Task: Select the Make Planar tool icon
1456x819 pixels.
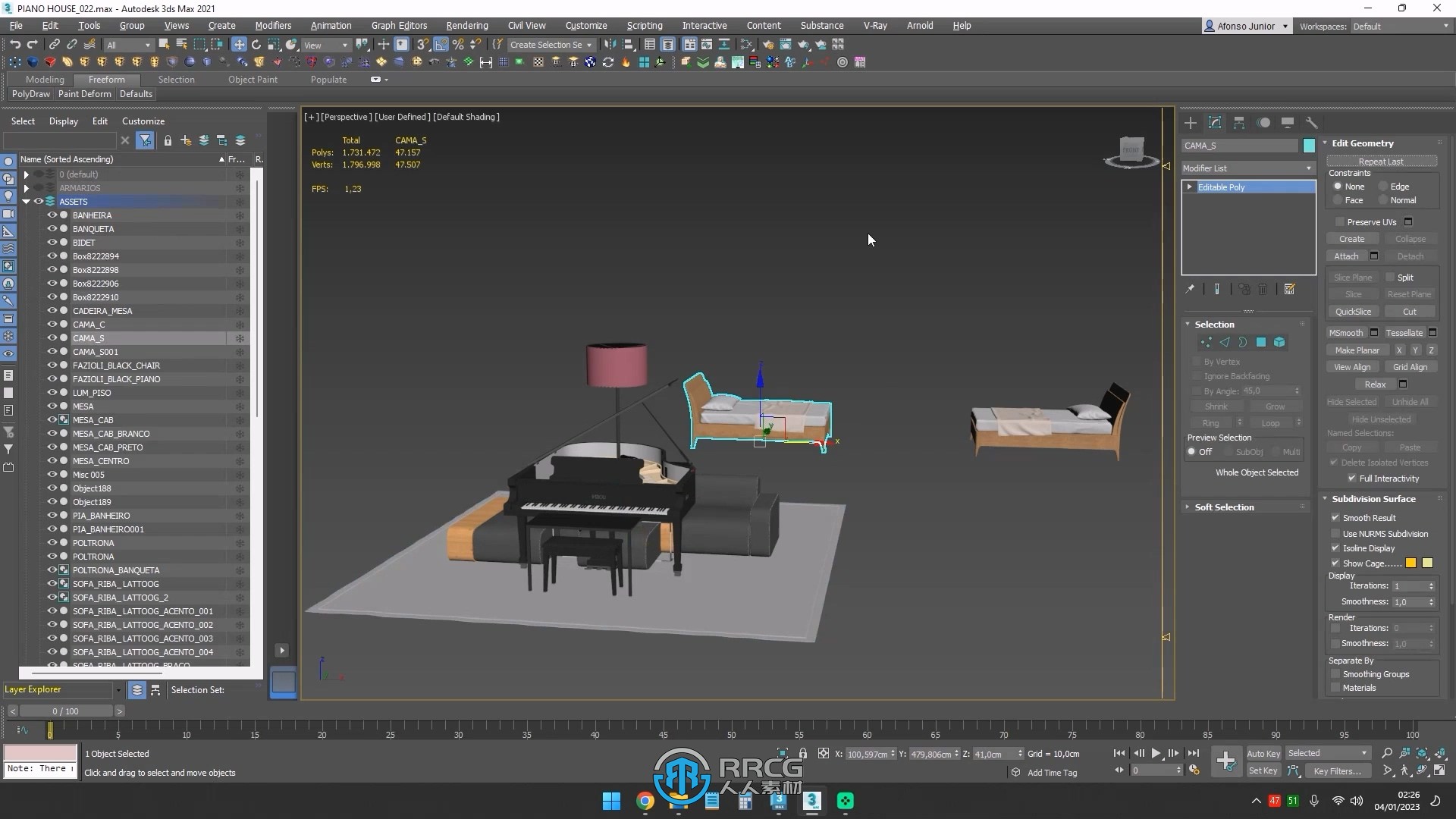Action: click(1357, 350)
